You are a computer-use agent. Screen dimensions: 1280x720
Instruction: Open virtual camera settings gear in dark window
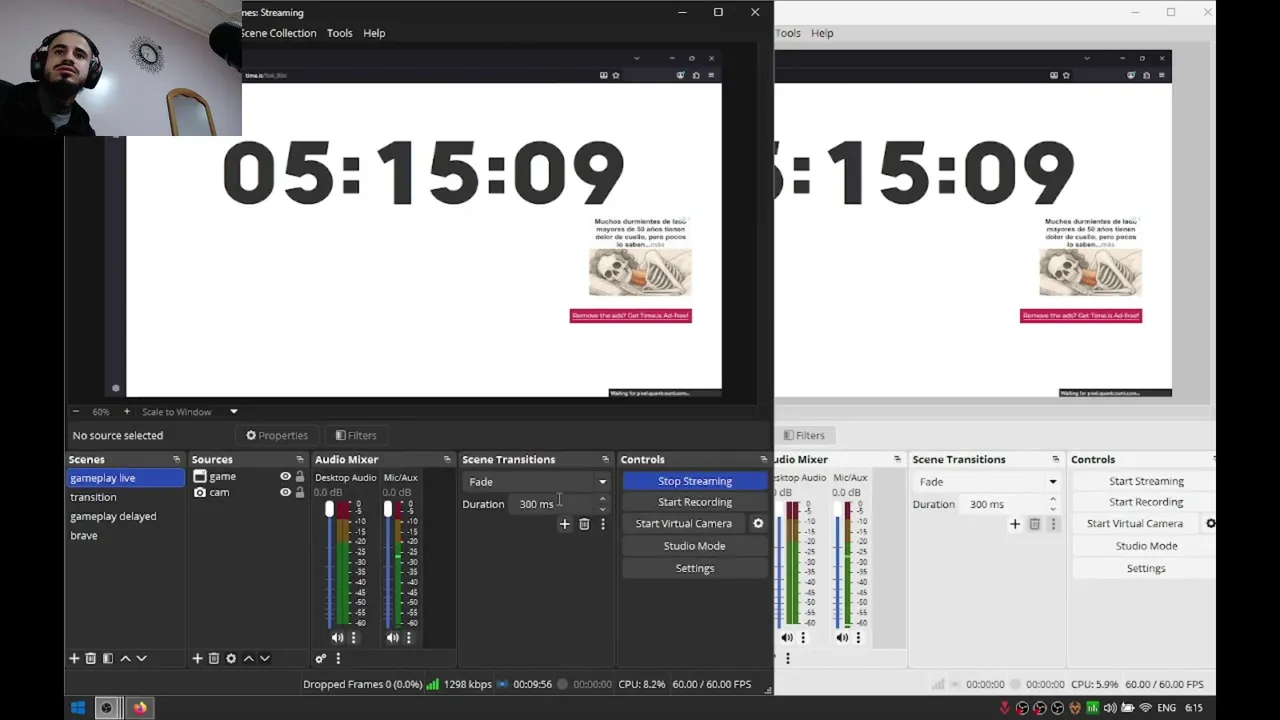[x=758, y=523]
